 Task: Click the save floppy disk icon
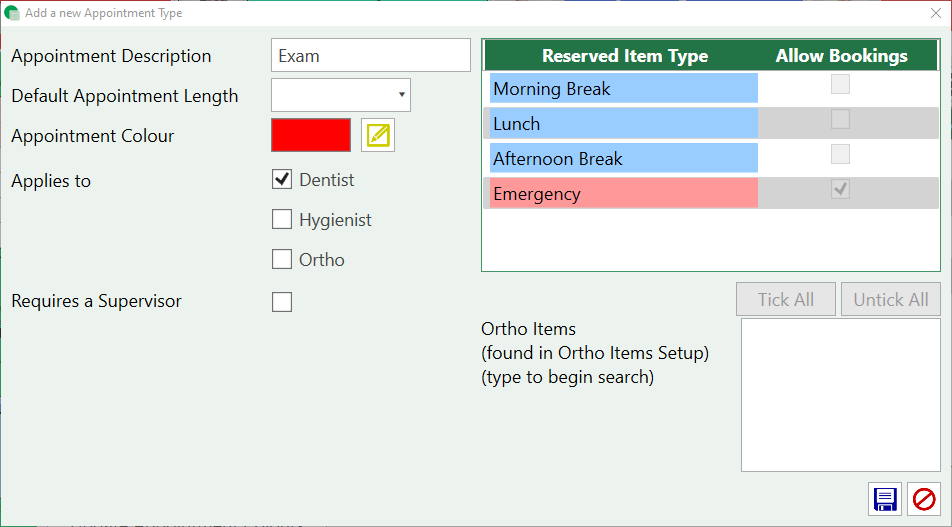coord(885,499)
